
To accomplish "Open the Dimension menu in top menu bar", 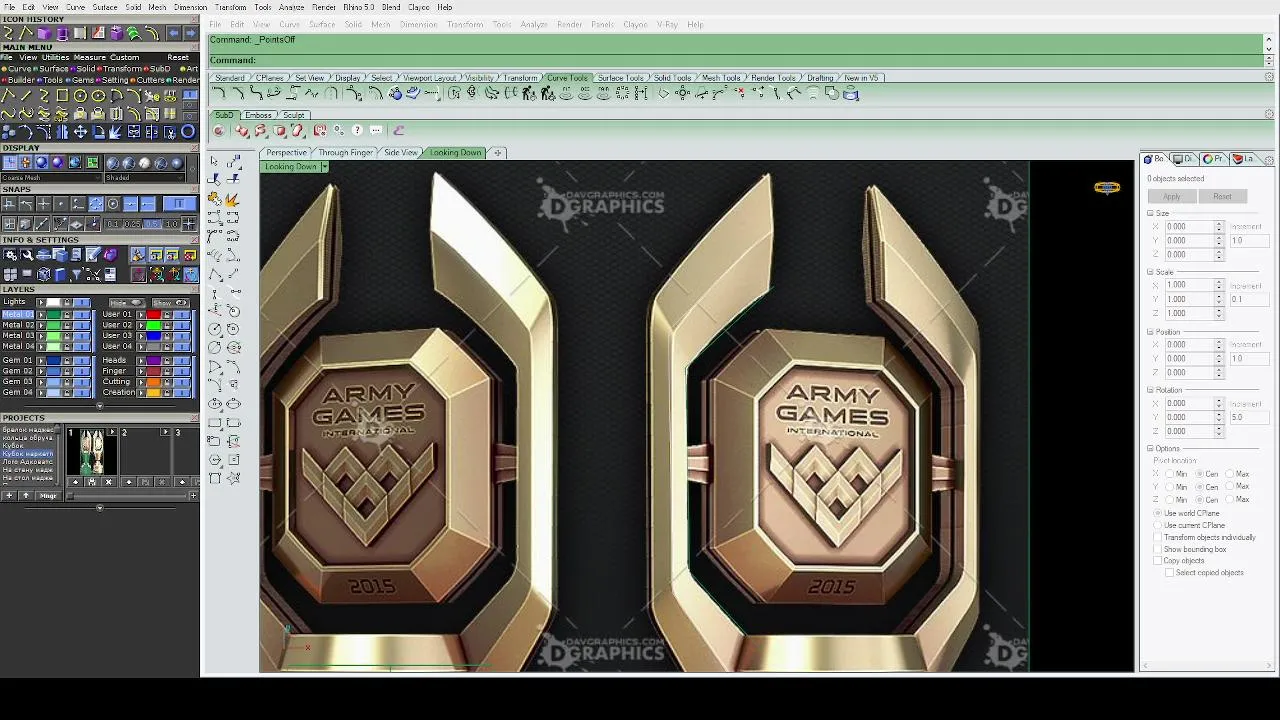I will (190, 7).
